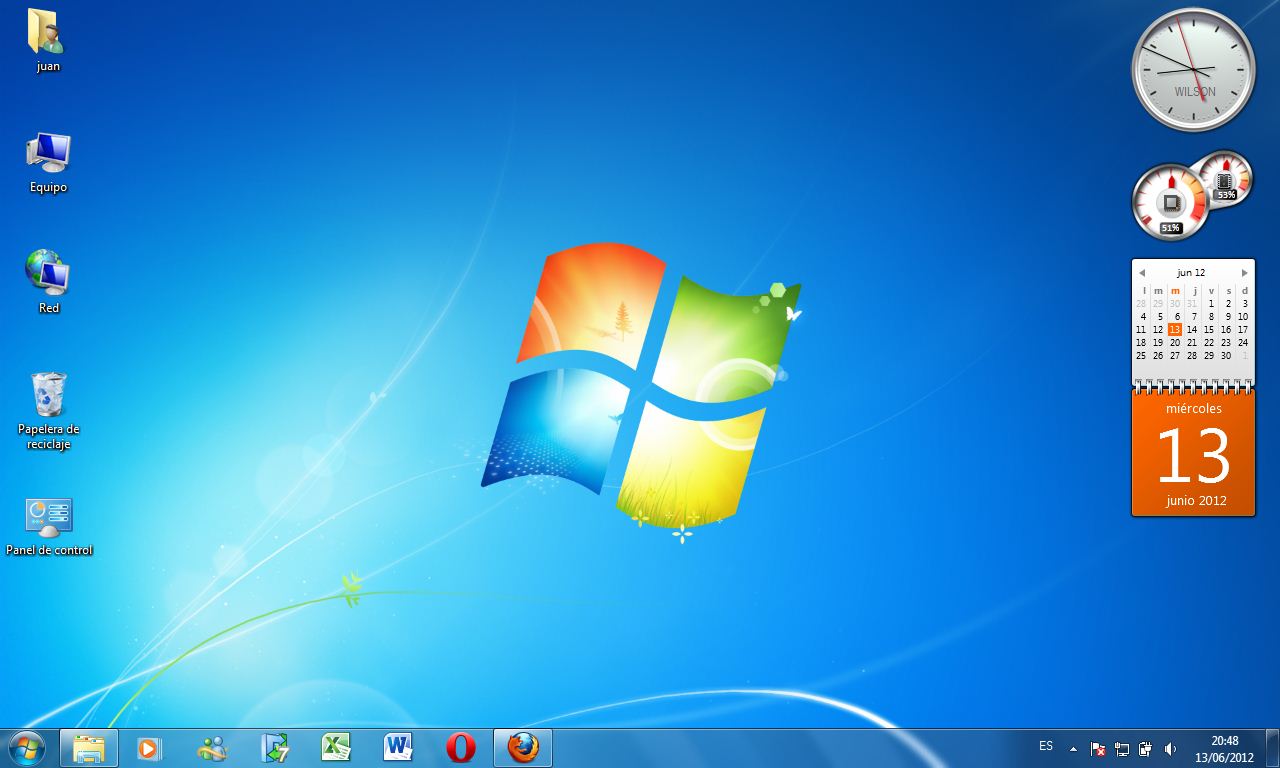The image size is (1280, 768).
Task: Go to next month on the calendar gadget
Action: [x=1245, y=271]
